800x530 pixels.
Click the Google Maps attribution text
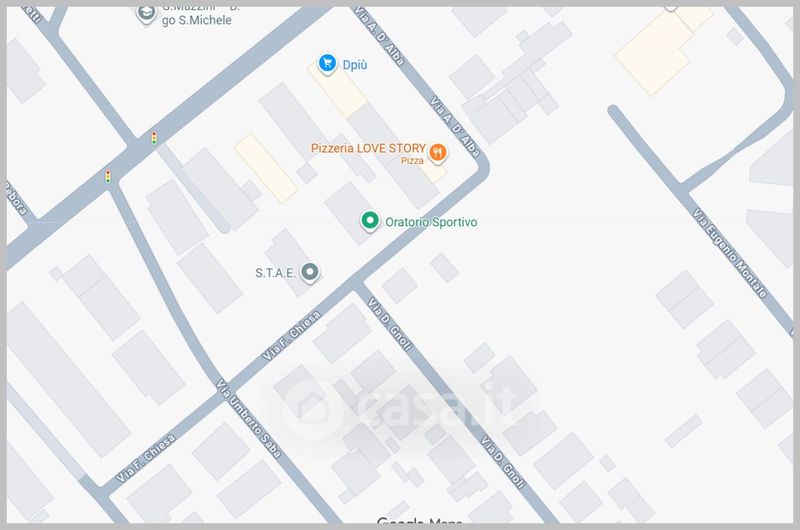[419, 520]
